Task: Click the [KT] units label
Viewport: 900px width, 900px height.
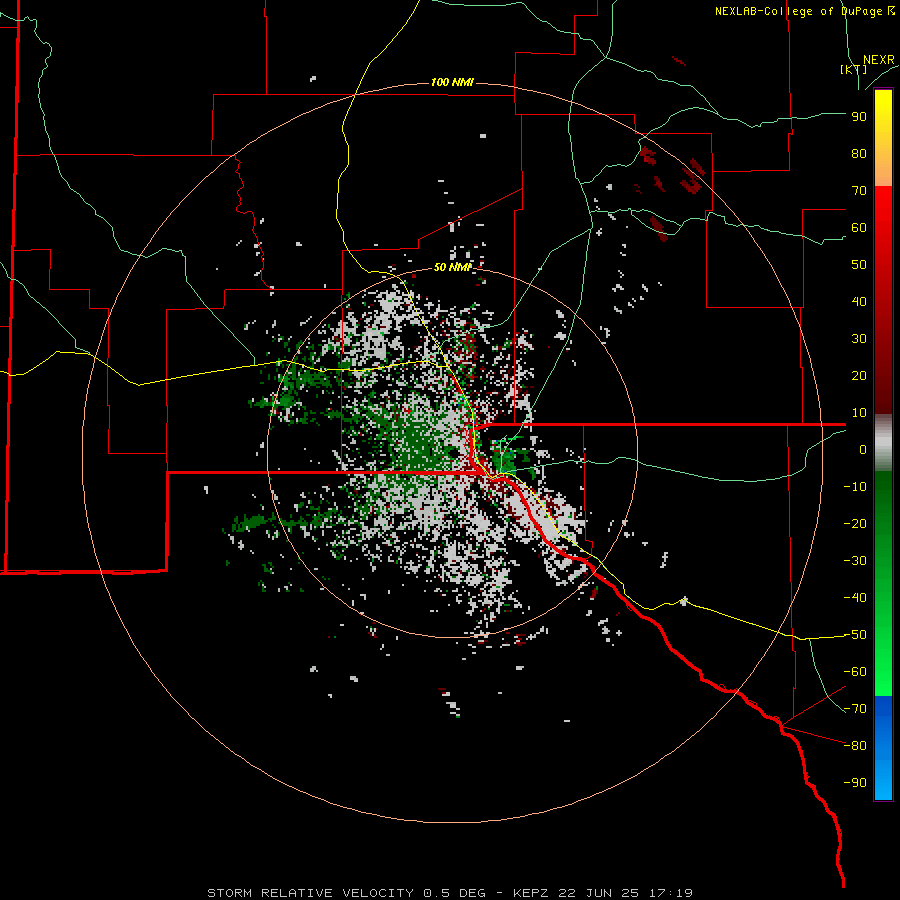Action: 854,69
